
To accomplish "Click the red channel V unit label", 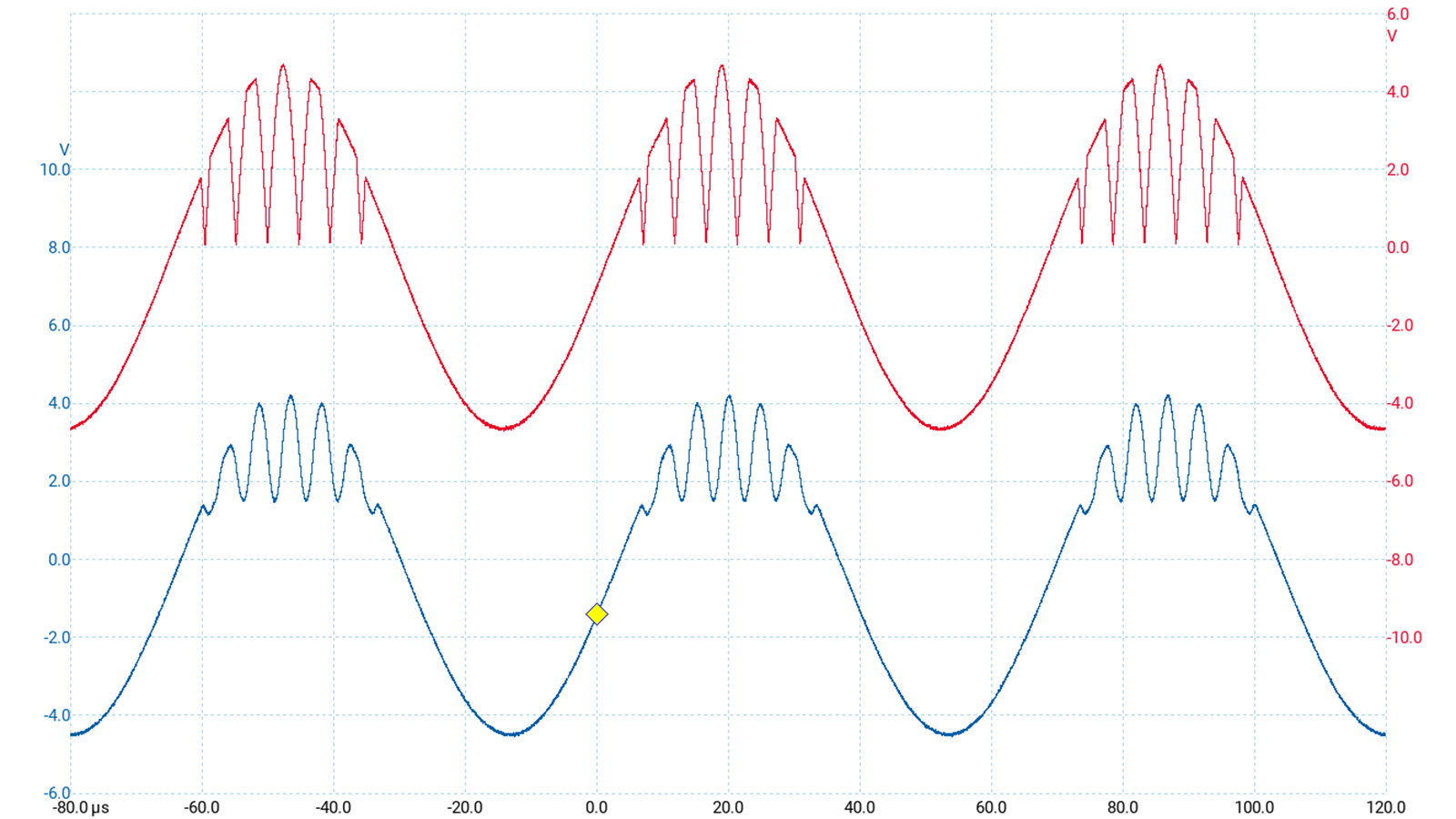I will 1391,36.
